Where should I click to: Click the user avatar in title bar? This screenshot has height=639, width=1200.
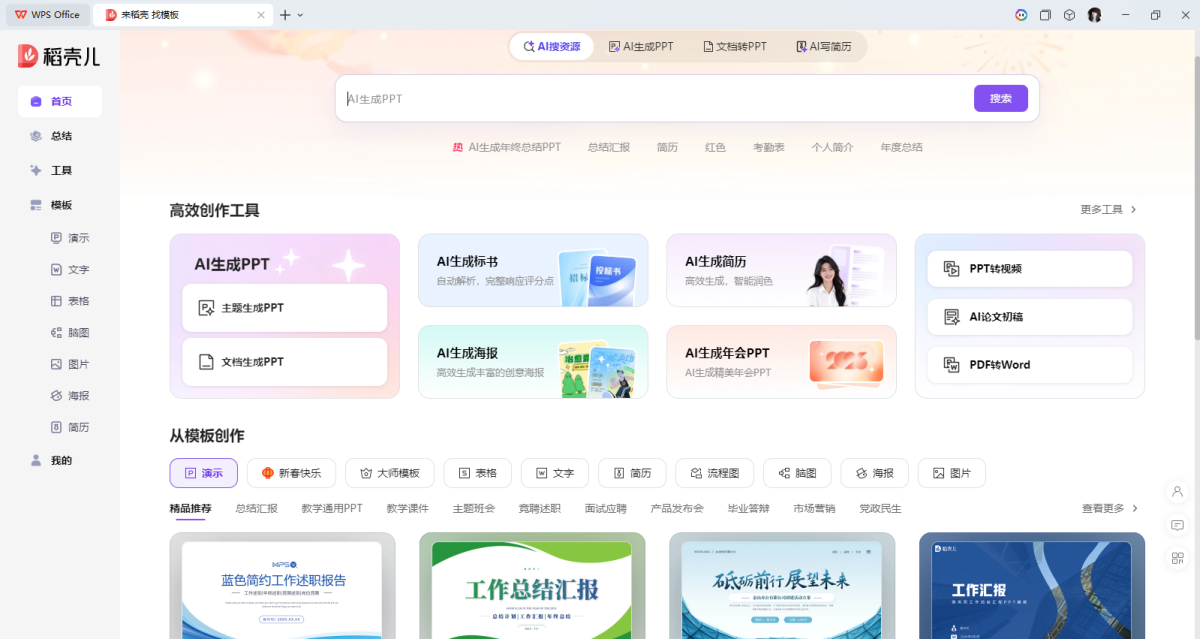tap(1094, 15)
